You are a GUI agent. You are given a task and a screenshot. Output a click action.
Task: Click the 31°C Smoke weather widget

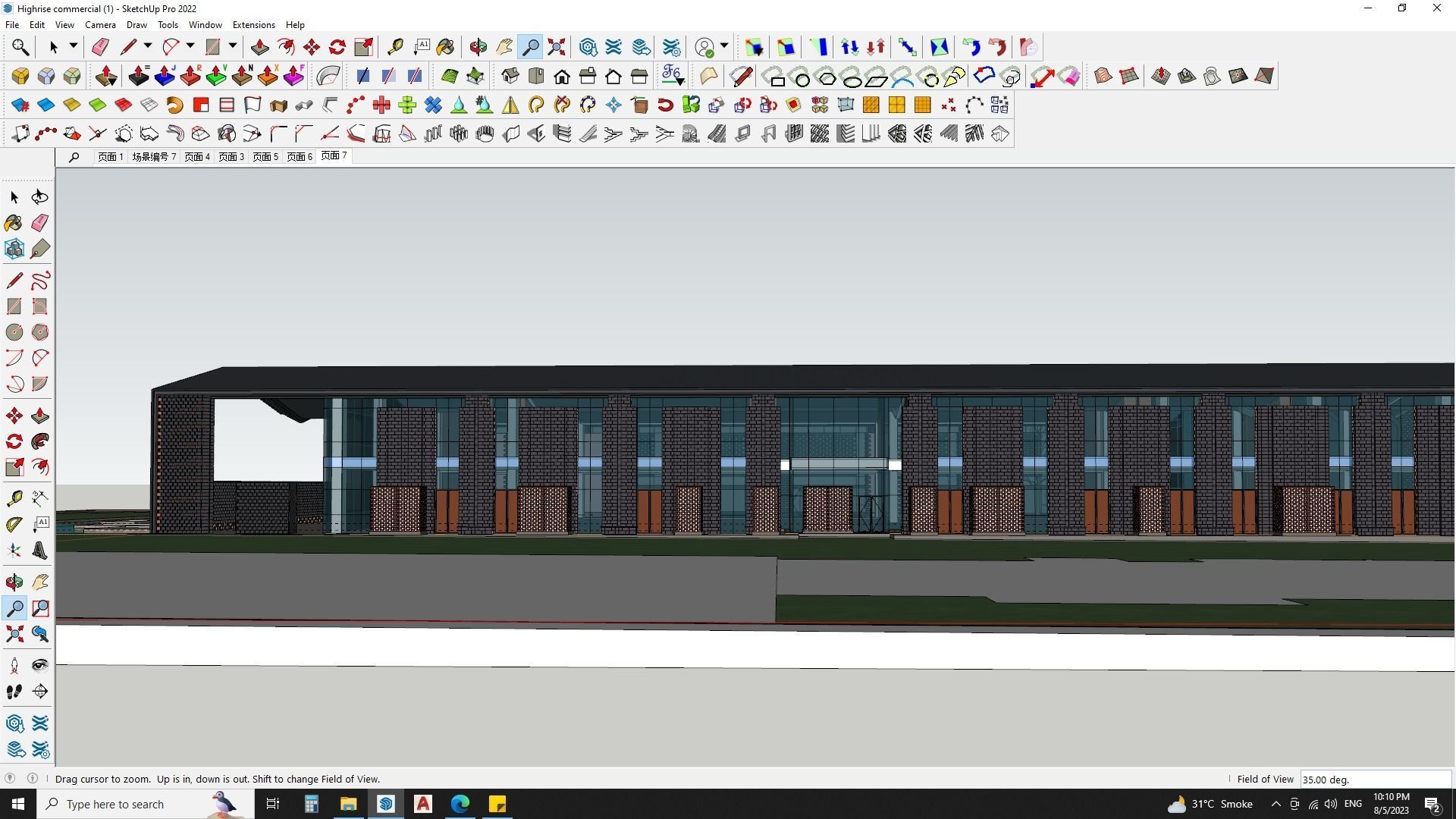(1210, 804)
